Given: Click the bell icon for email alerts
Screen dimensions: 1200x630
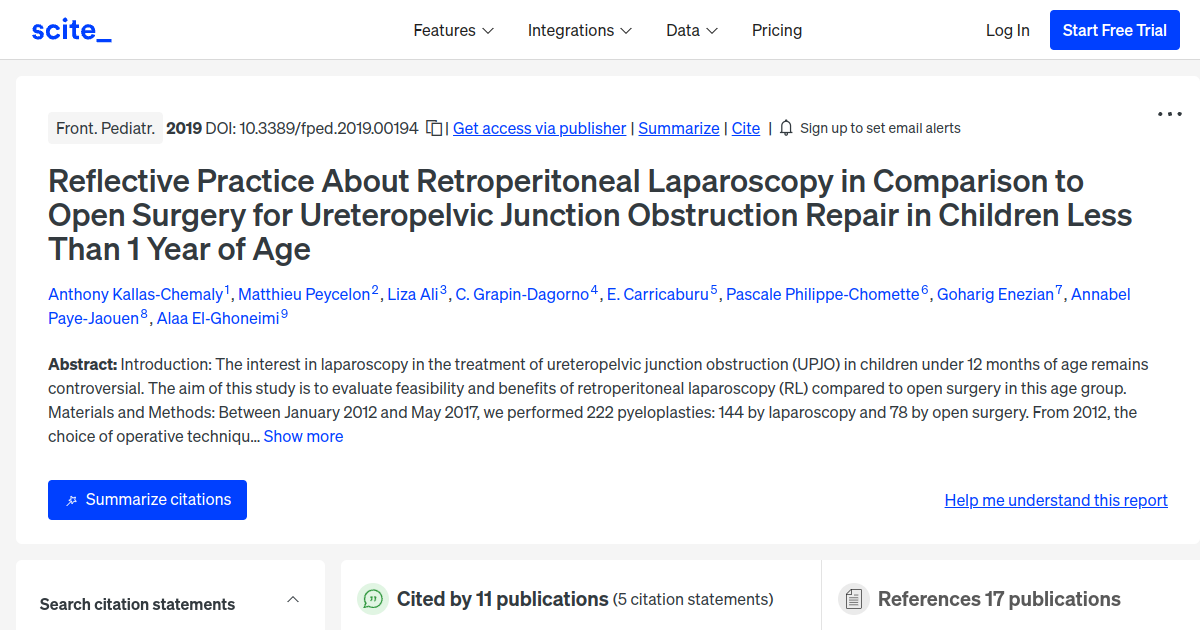Looking at the screenshot, I should (x=786, y=128).
